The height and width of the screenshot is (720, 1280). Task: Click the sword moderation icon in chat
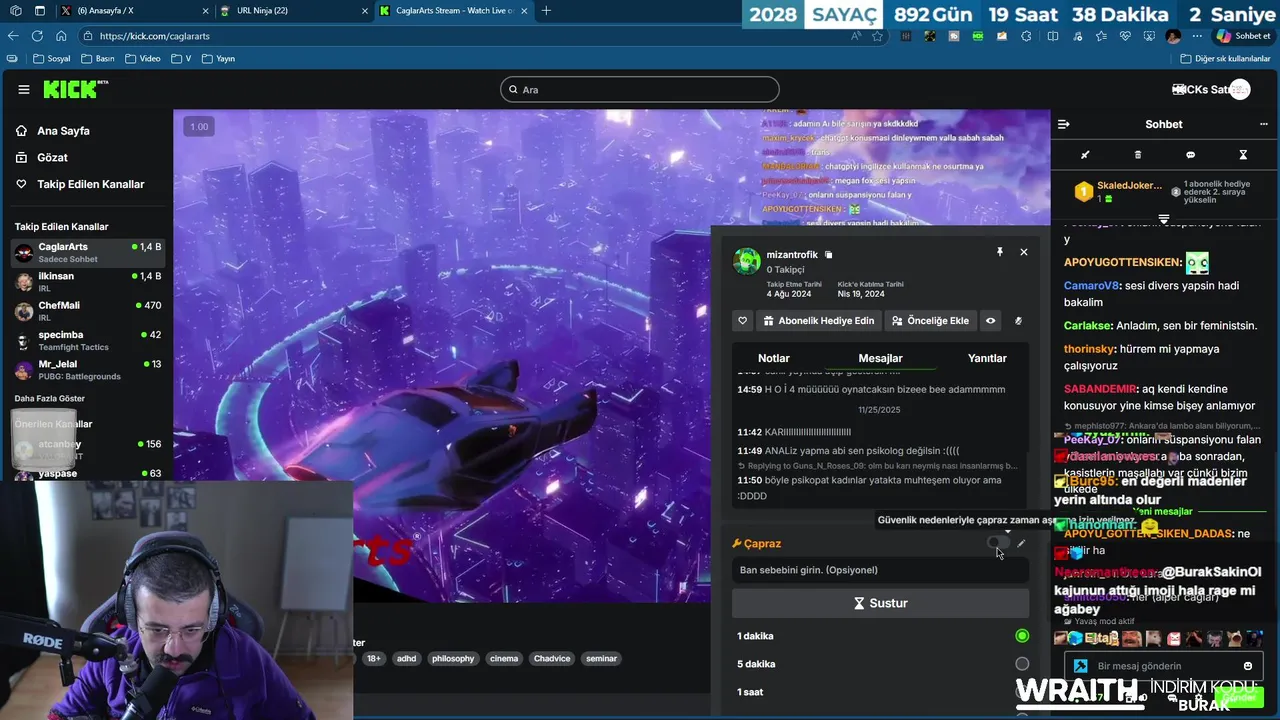[x=1085, y=155]
